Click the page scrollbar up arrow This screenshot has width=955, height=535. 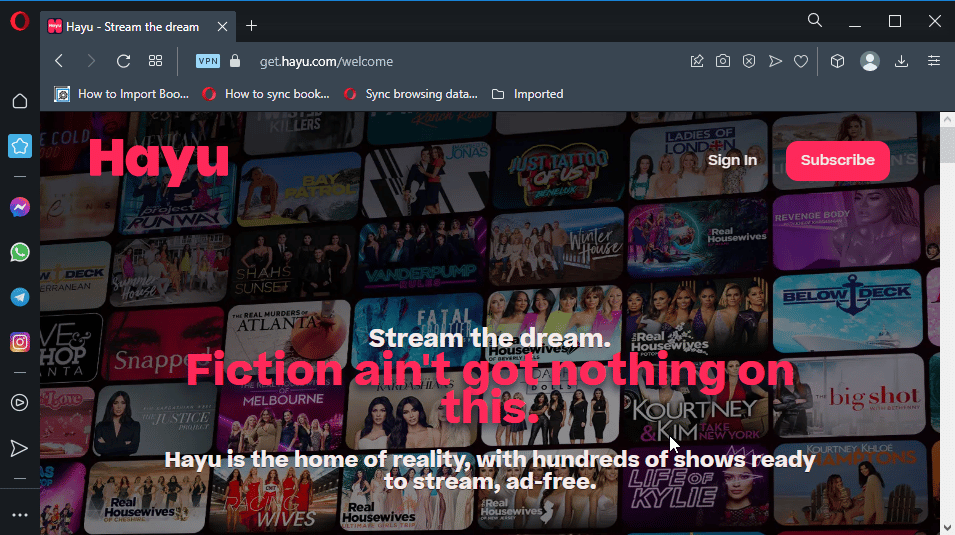tap(947, 119)
